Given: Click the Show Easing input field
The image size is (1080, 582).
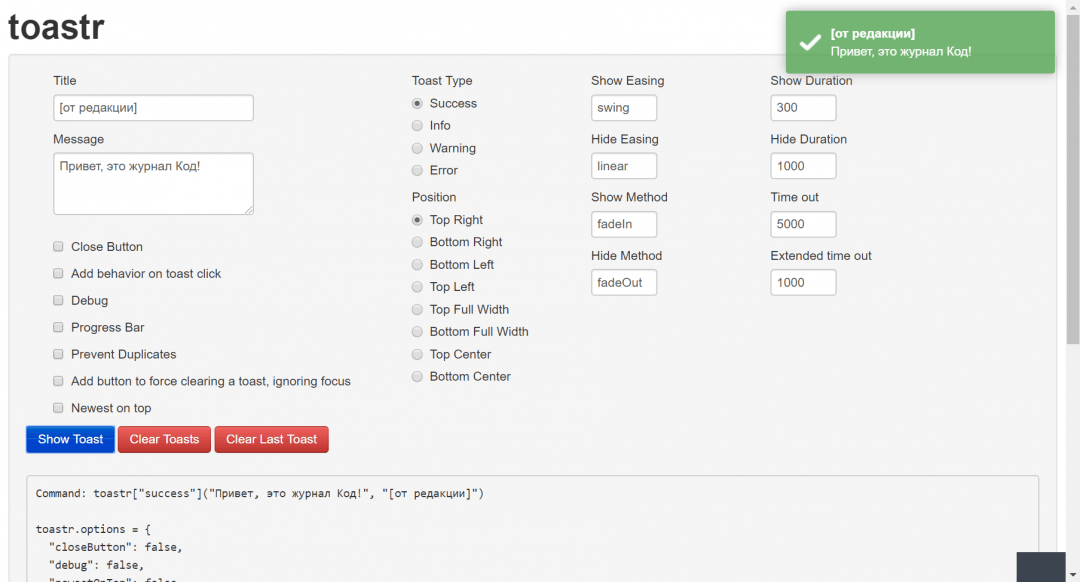Looking at the screenshot, I should tap(624, 108).
